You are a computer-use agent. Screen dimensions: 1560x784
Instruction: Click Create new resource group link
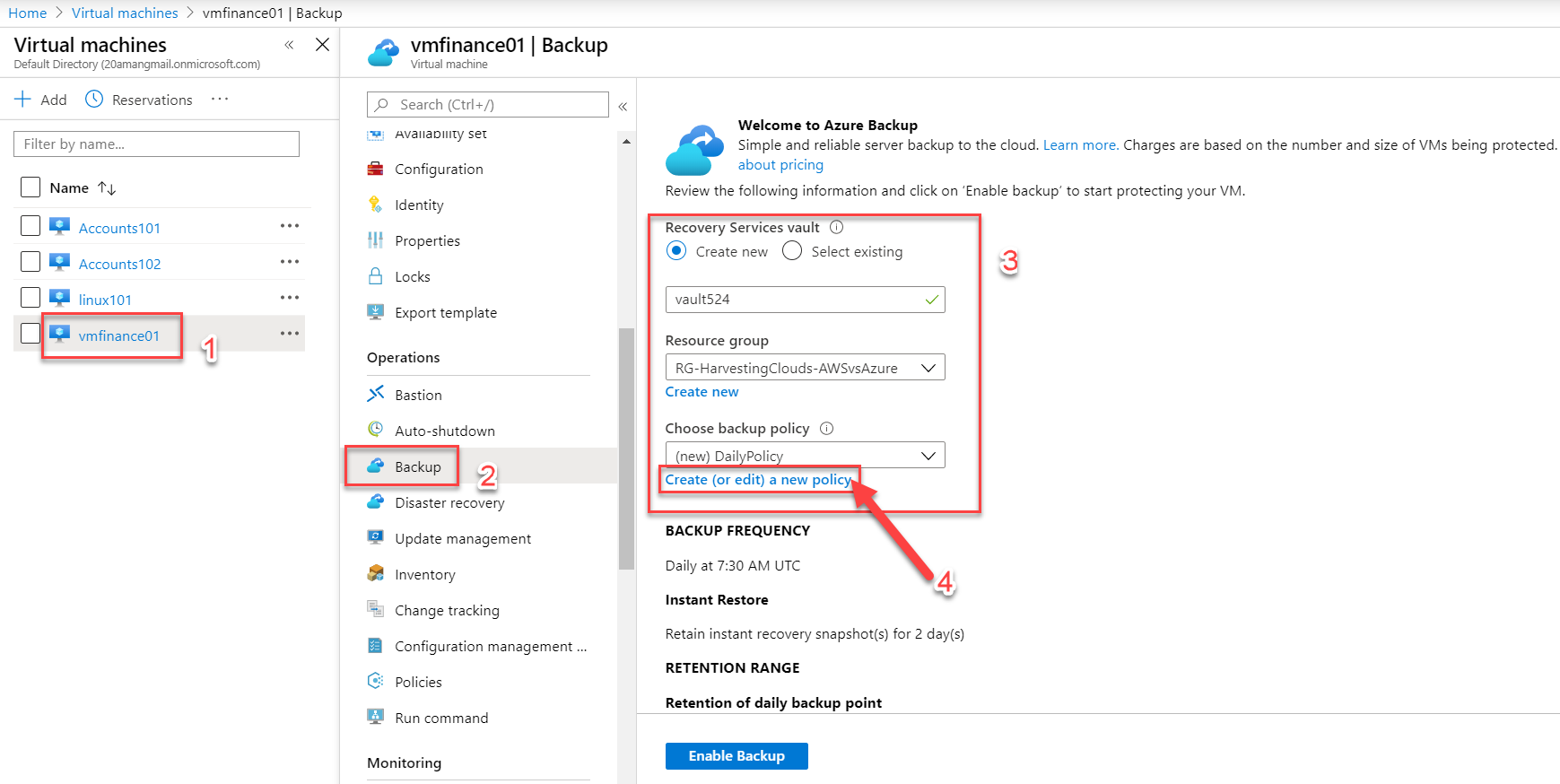tap(702, 392)
